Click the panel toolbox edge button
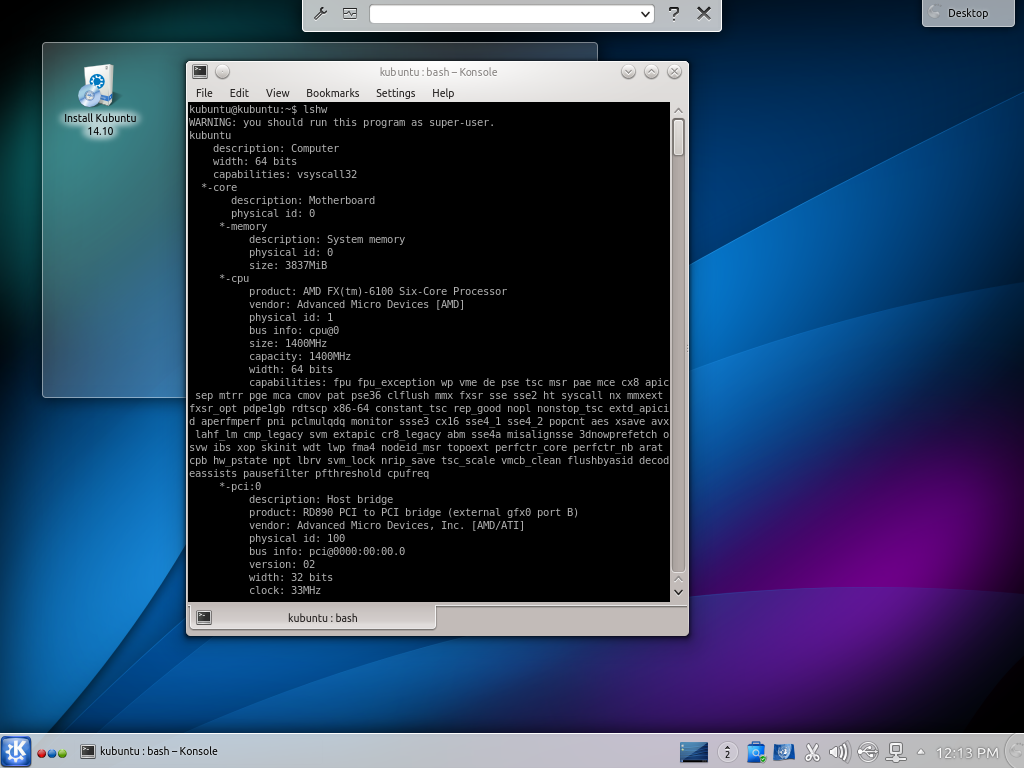 (1016, 751)
